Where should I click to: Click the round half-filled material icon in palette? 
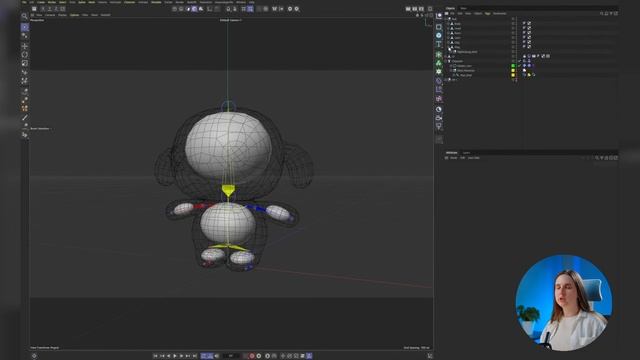(439, 109)
